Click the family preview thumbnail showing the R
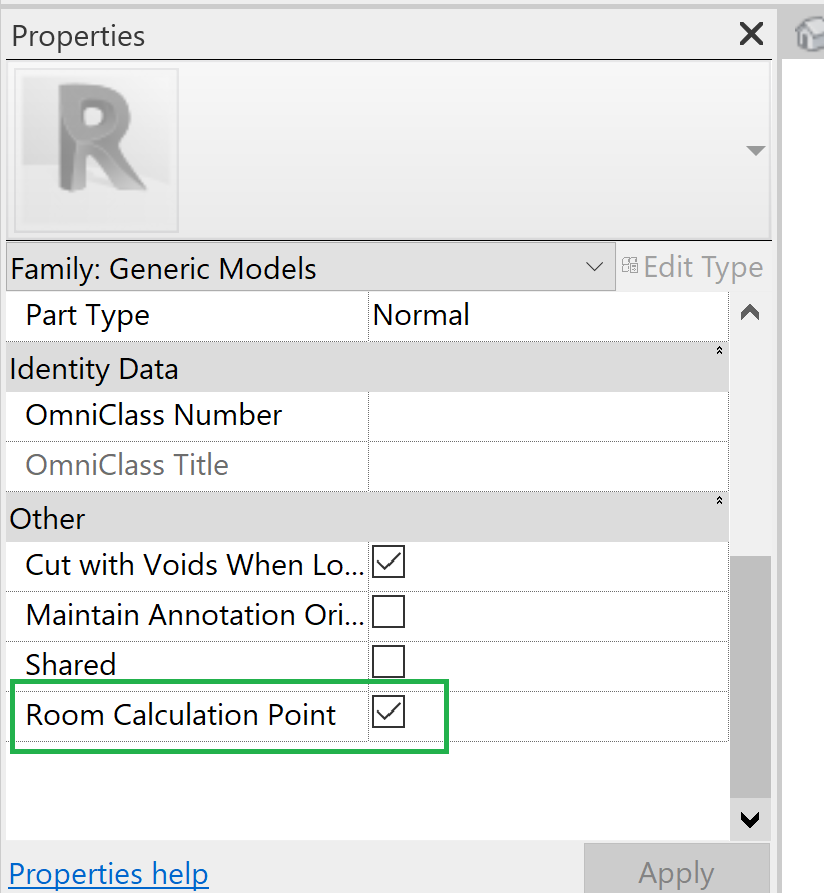The image size is (824, 893). [x=95, y=150]
